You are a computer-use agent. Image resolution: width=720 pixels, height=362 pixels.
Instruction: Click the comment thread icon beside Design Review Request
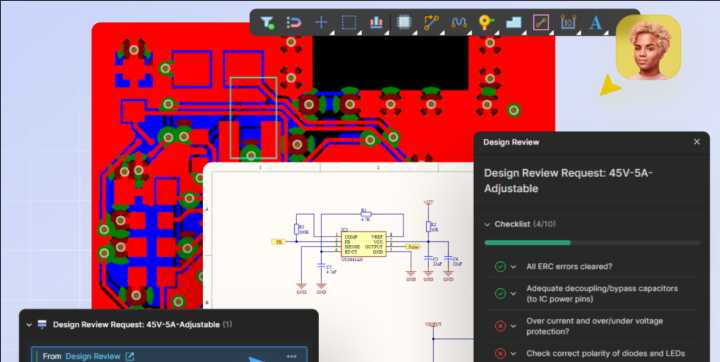42,324
